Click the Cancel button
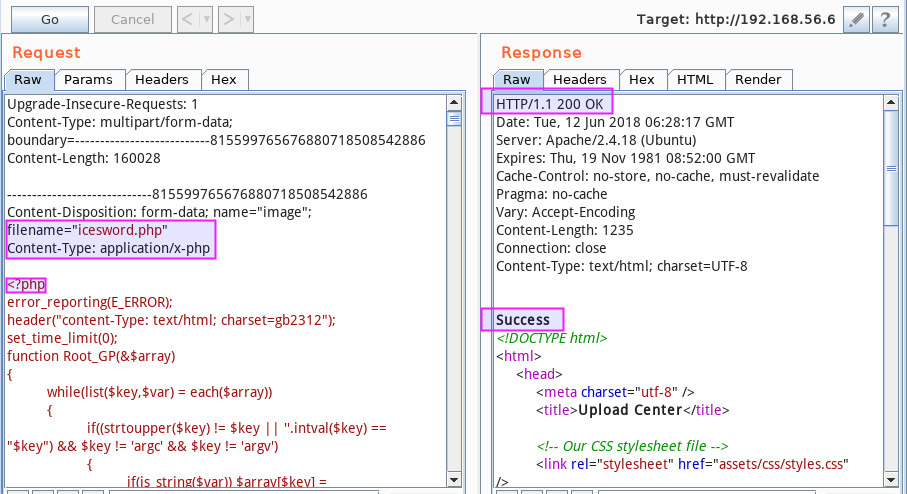Viewport: 907px width, 494px height. (132, 20)
